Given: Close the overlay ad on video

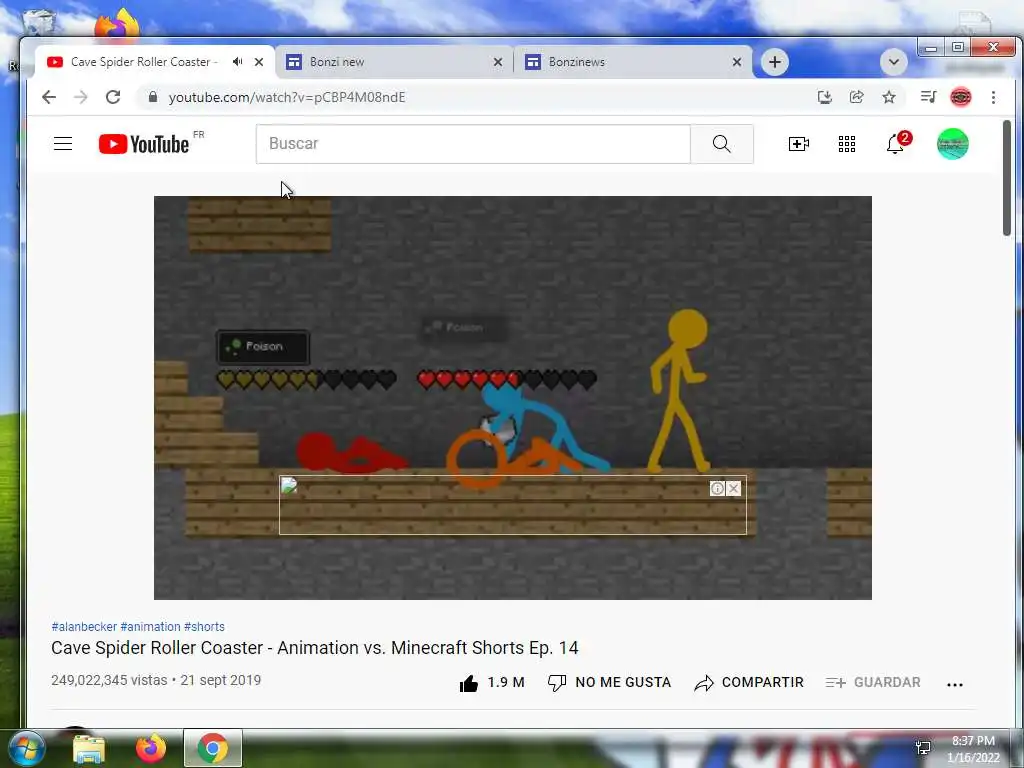Looking at the screenshot, I should [x=733, y=488].
